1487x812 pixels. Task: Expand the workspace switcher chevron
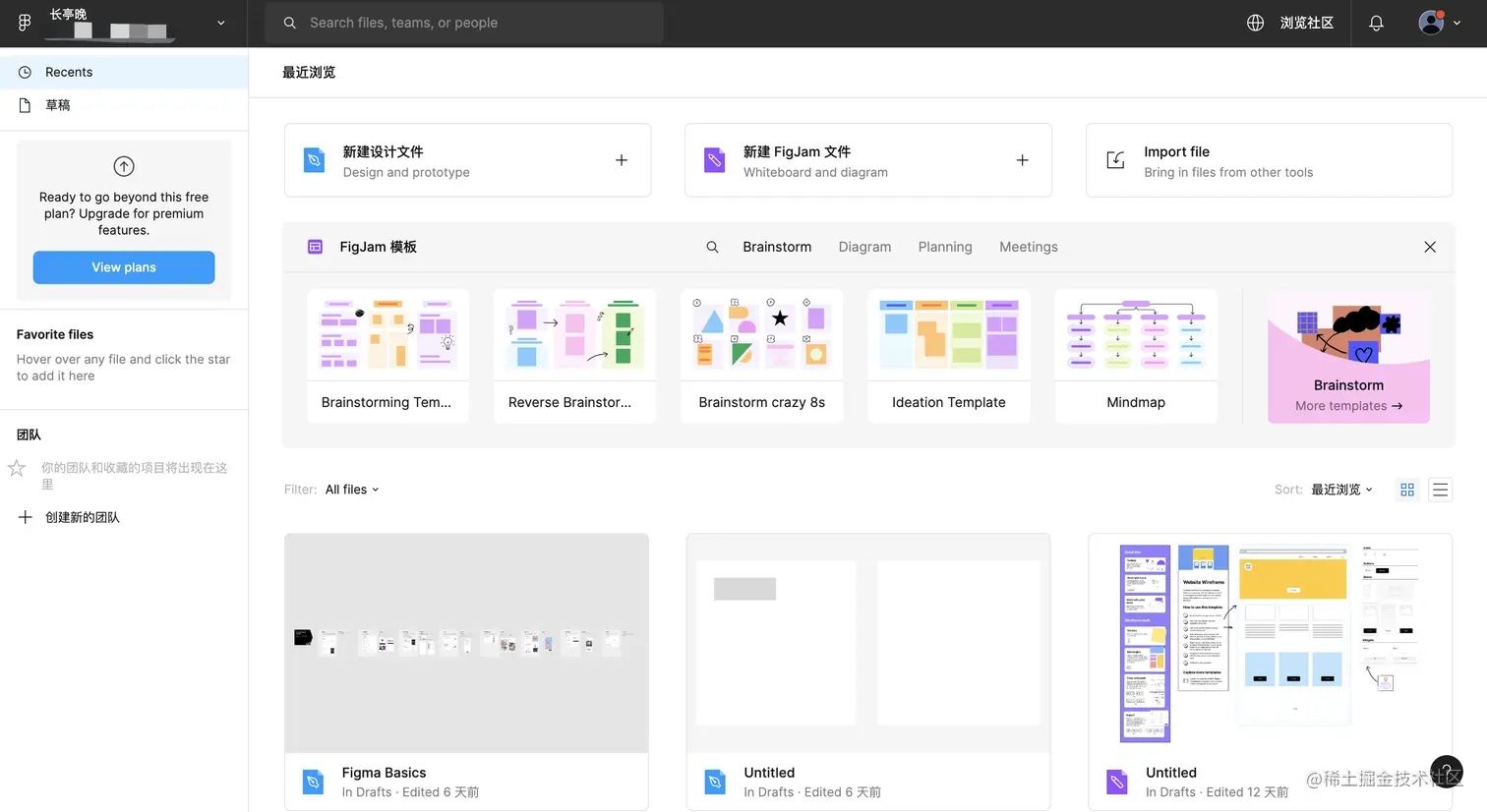tap(221, 23)
